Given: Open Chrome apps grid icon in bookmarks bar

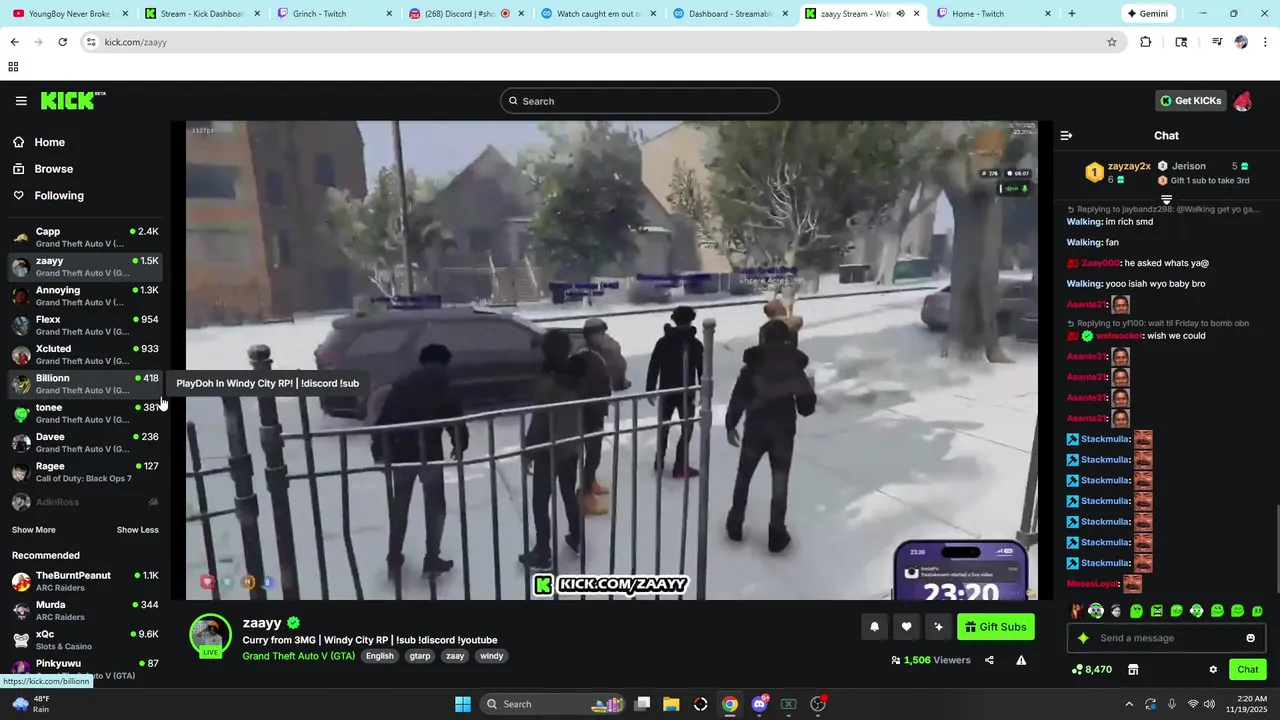Looking at the screenshot, I should pyautogui.click(x=13, y=67).
